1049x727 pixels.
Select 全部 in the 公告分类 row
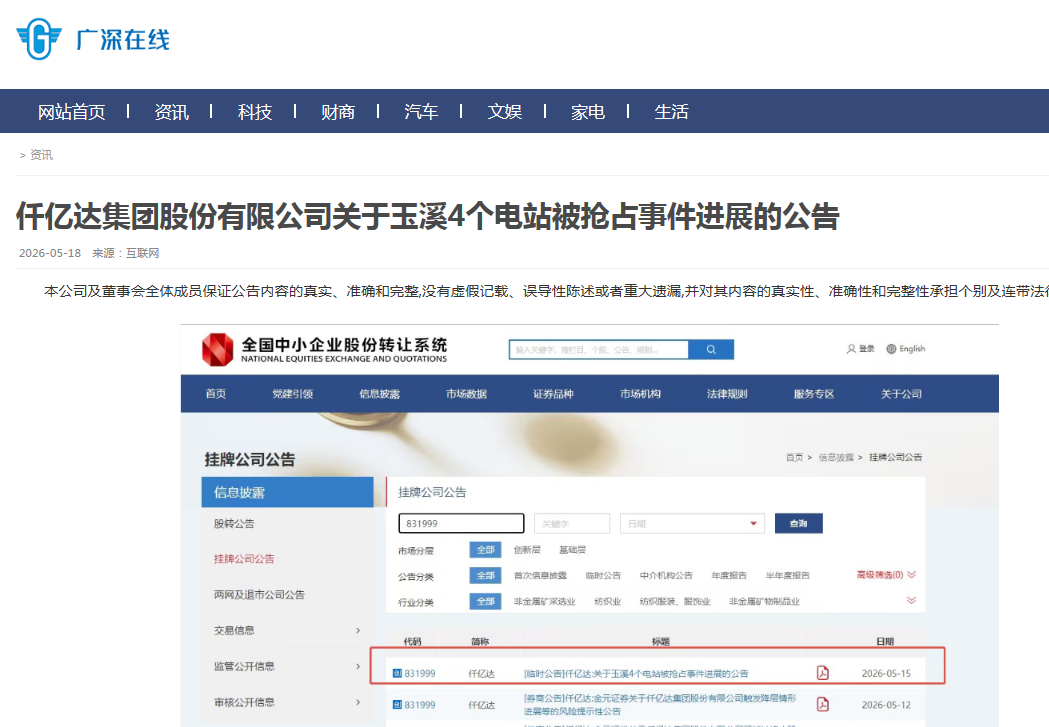(486, 575)
